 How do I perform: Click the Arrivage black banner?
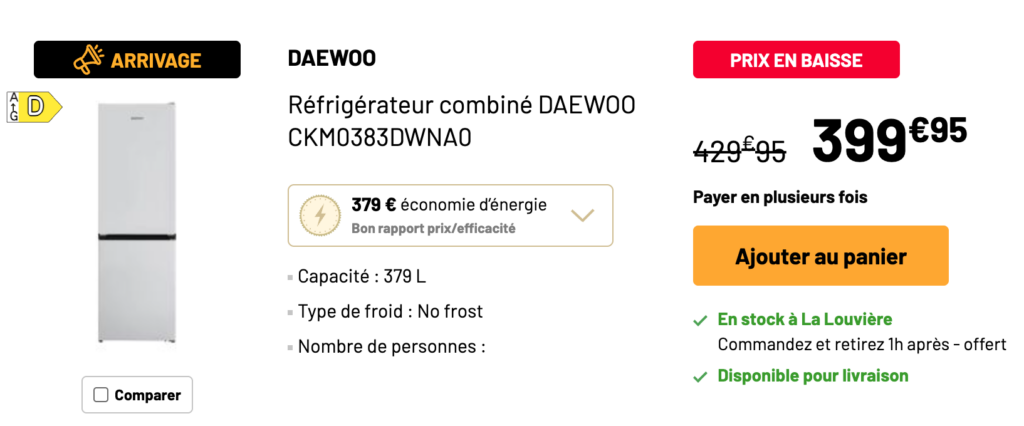[x=137, y=59]
